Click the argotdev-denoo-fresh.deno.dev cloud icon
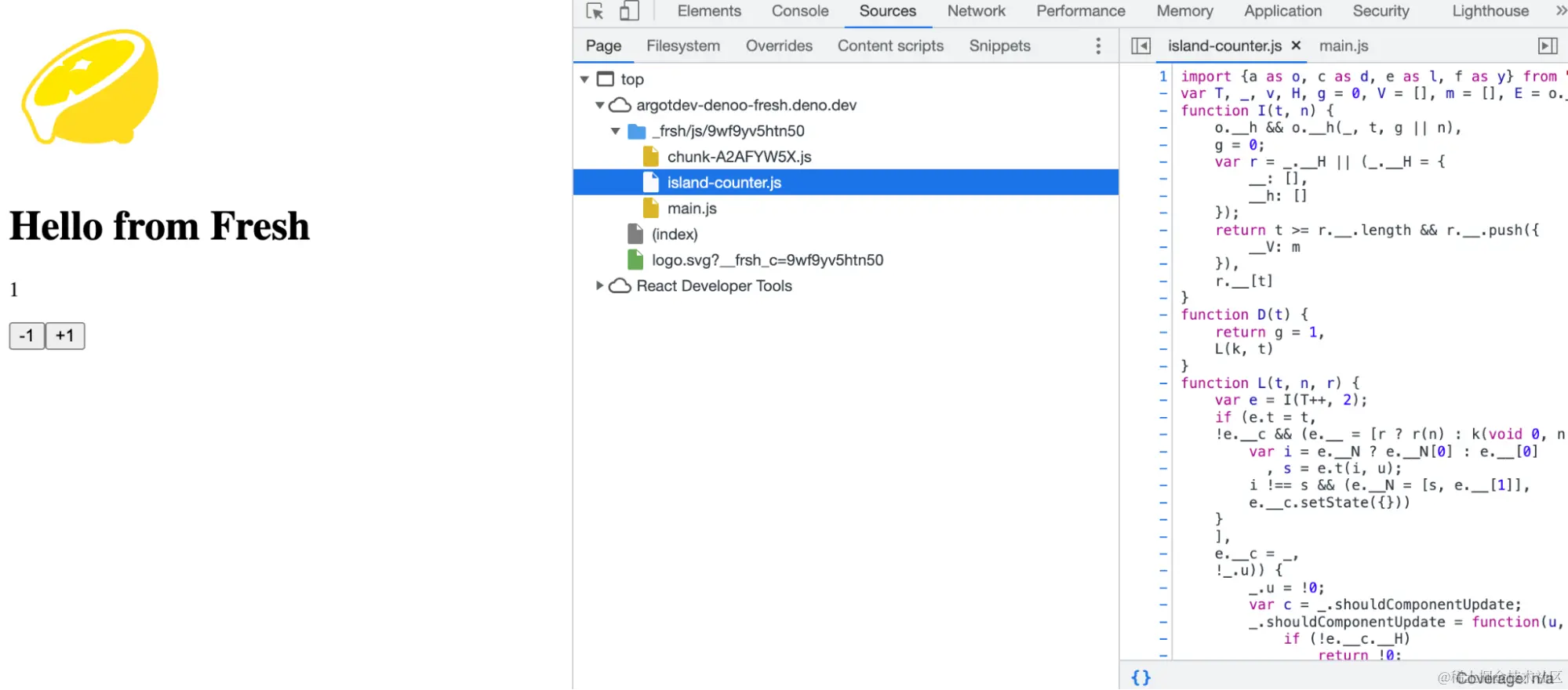The image size is (1568, 690). pyautogui.click(x=620, y=105)
